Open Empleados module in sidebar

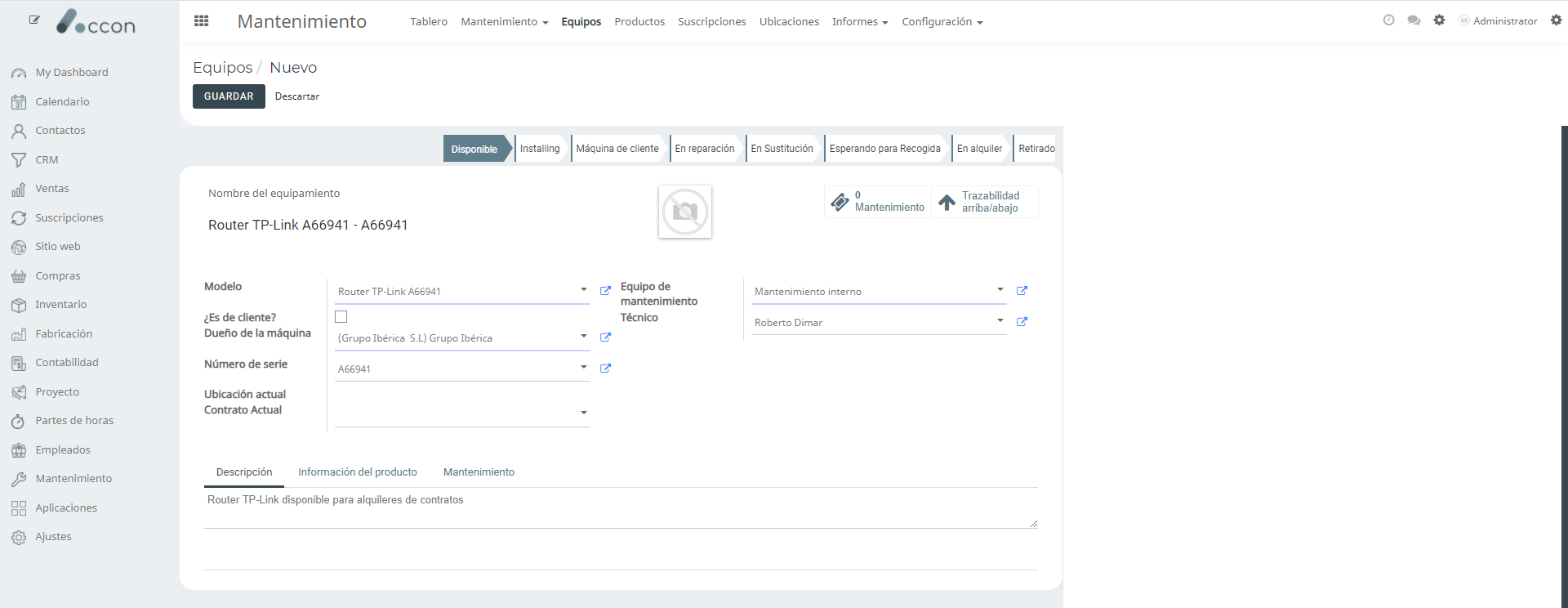point(63,450)
